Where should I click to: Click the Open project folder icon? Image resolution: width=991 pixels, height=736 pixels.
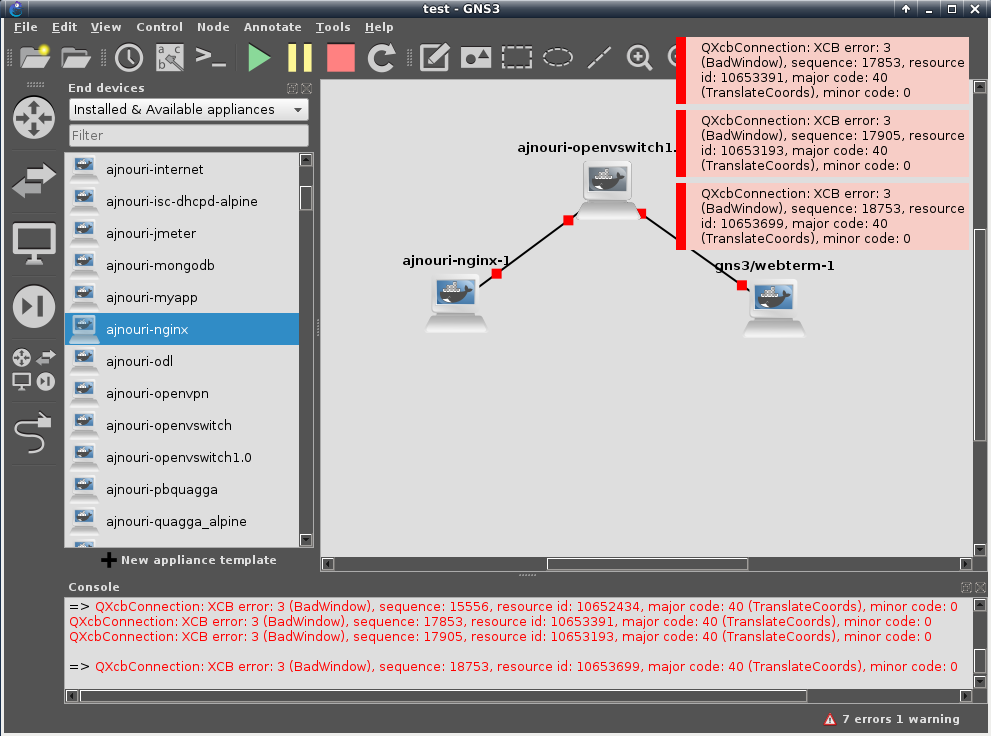(76, 57)
